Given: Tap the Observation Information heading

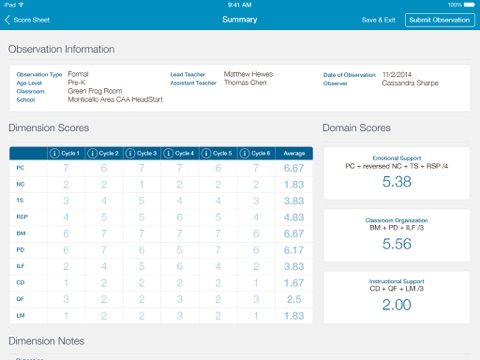Looking at the screenshot, I should coord(61,49).
